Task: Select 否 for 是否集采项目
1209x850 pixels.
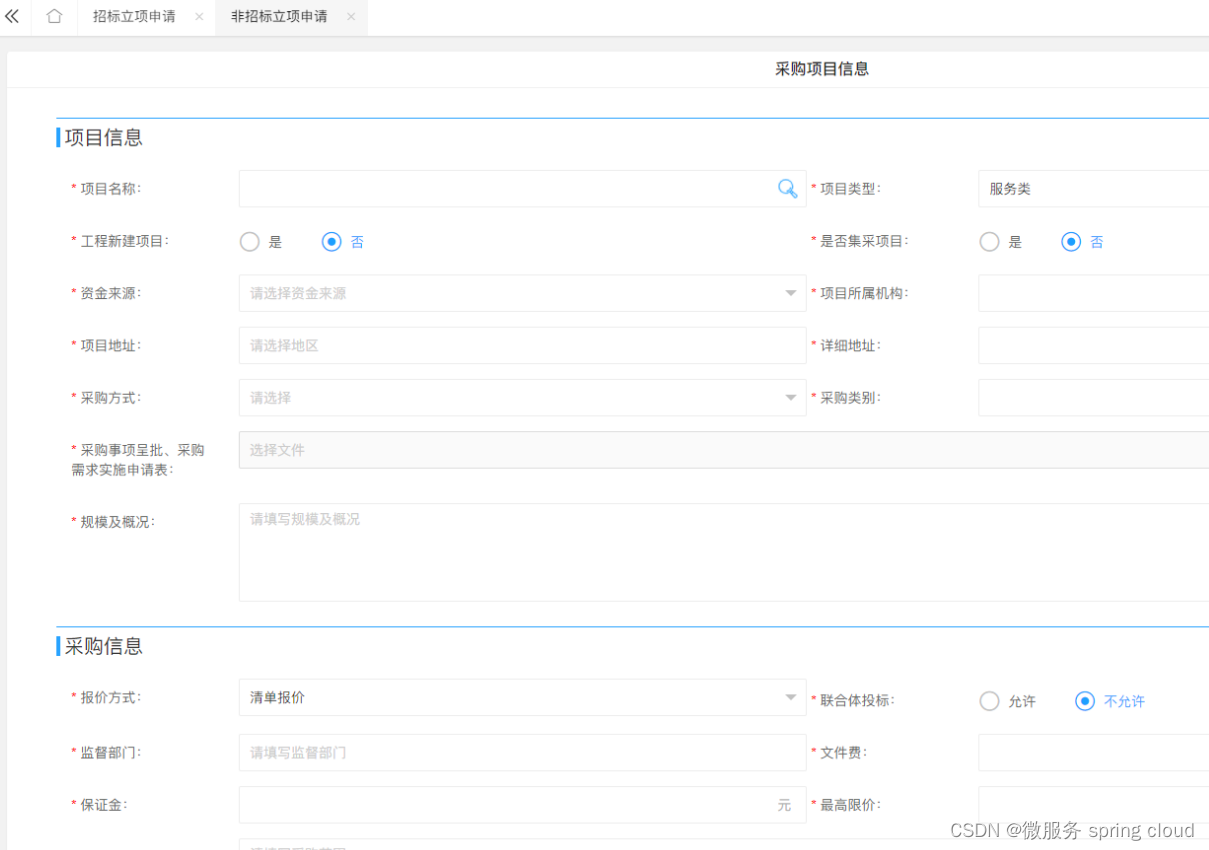Action: [1071, 242]
